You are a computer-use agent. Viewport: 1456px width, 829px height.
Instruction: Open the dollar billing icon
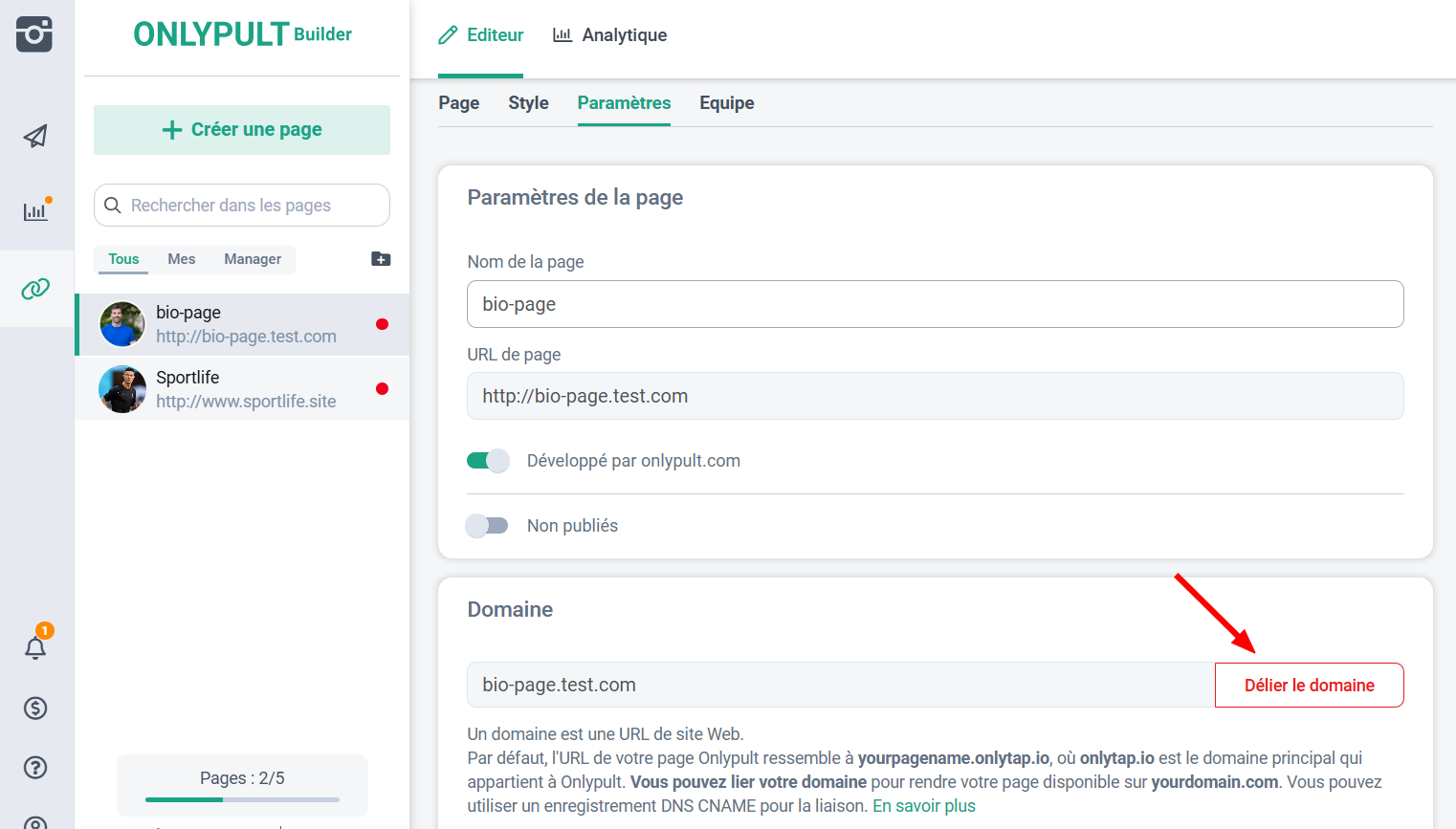click(x=35, y=709)
